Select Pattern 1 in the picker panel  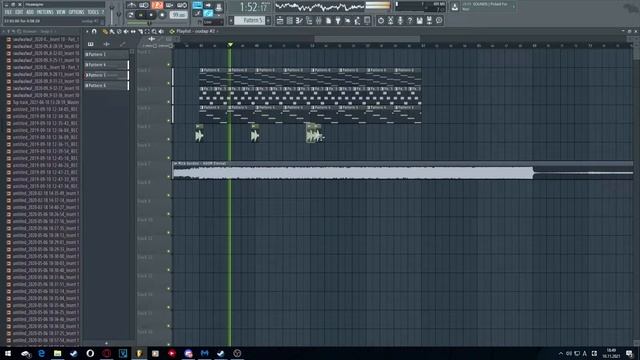(106, 54)
